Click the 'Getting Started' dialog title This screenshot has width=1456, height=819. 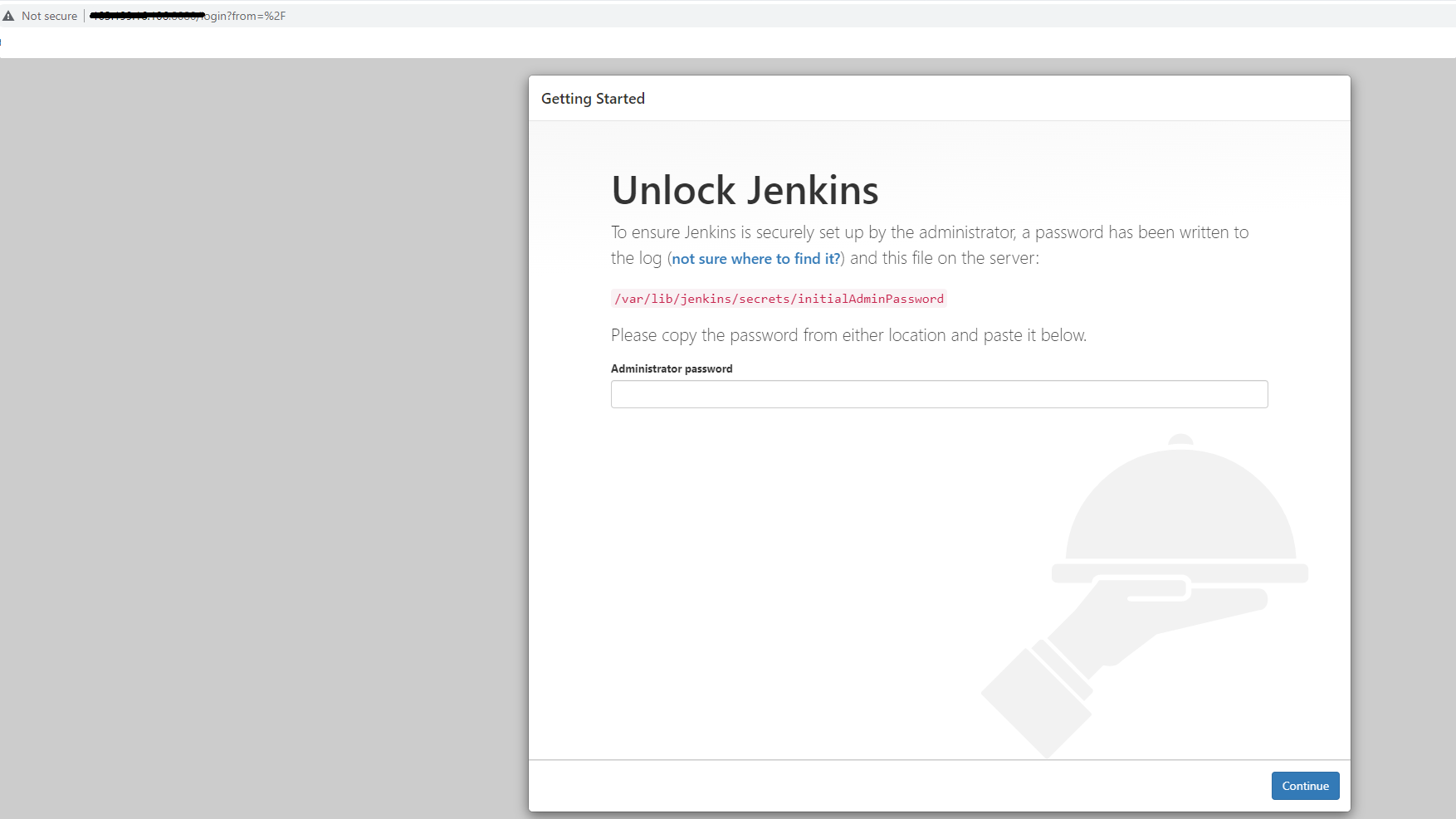tap(593, 99)
